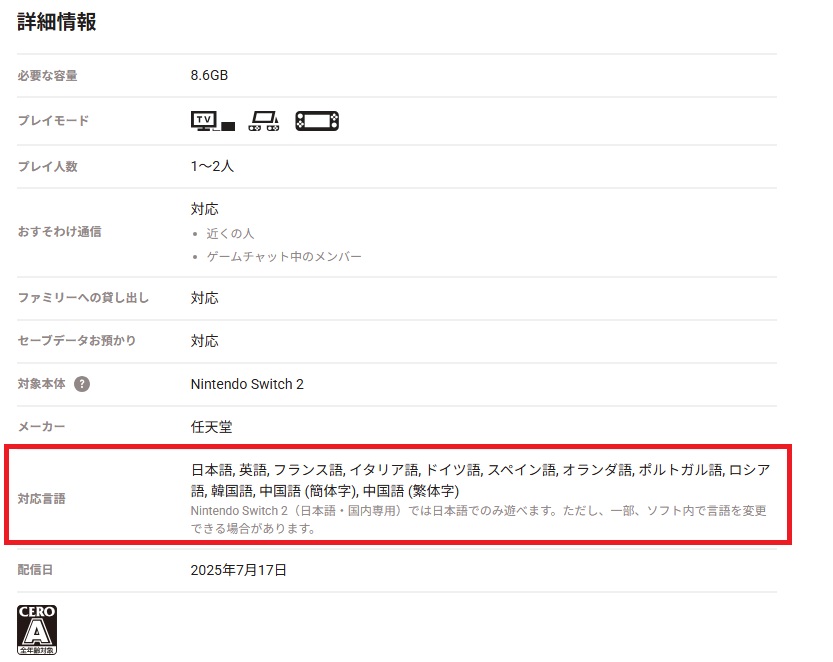Click the tabletop mode play icon
Viewport: 833px width, 662px height.
(264, 121)
